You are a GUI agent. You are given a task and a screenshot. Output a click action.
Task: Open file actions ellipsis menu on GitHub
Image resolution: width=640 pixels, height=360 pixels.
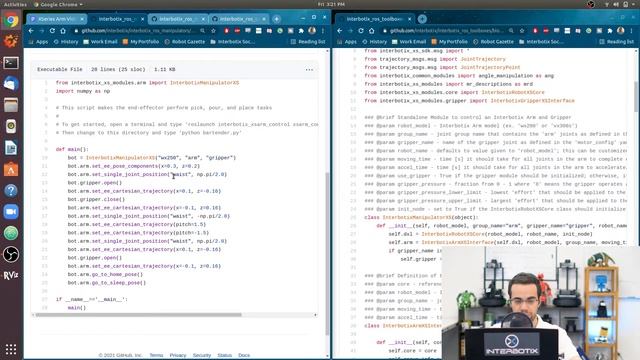[309, 69]
